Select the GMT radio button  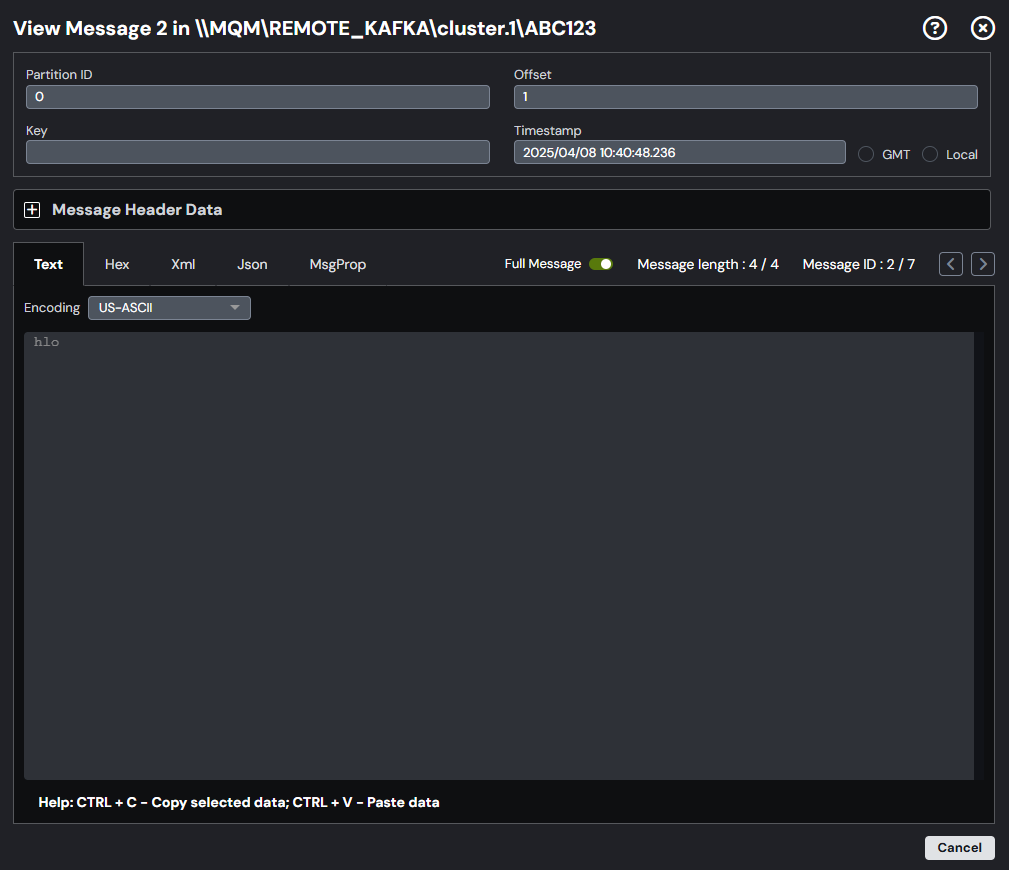pos(865,154)
